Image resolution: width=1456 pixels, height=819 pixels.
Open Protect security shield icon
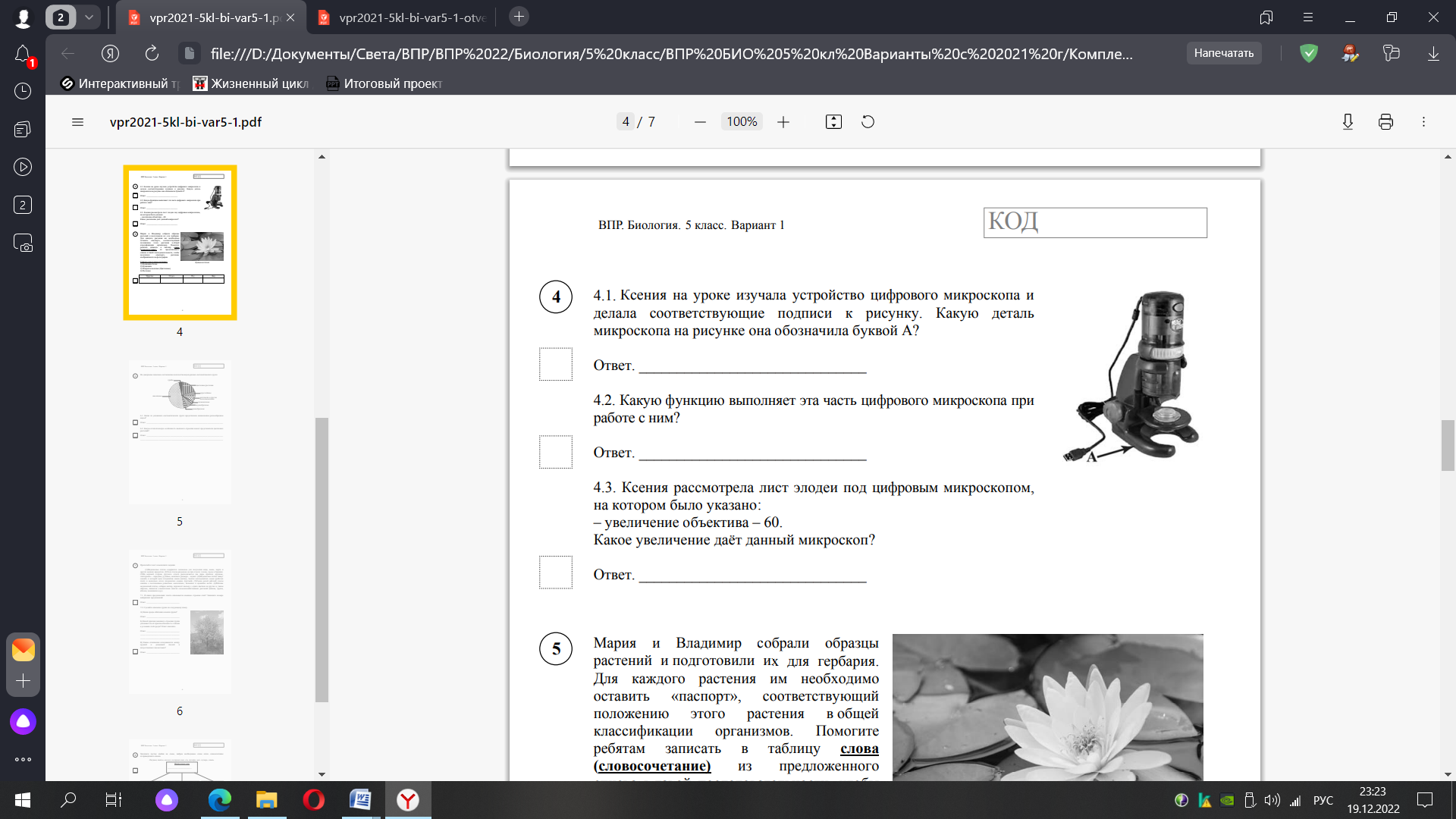[1309, 53]
